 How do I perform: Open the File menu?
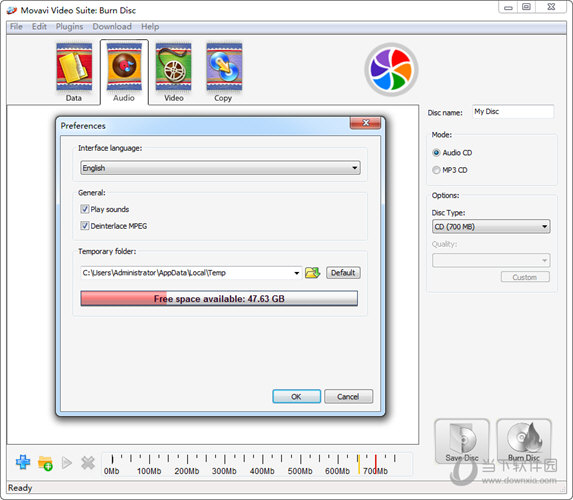tap(16, 27)
